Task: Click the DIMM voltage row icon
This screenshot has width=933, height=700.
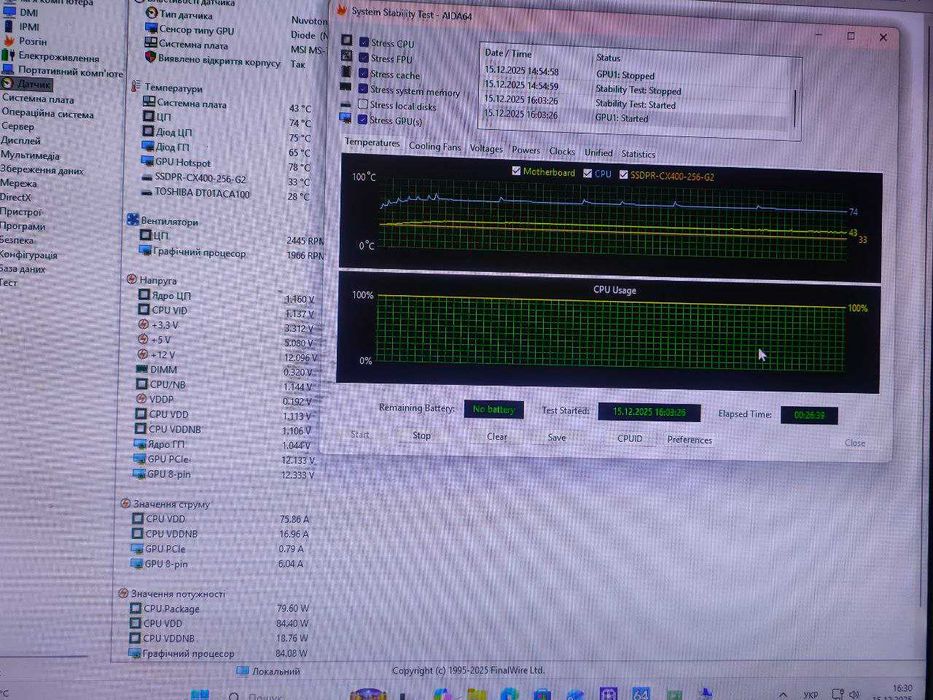Action: point(142,369)
